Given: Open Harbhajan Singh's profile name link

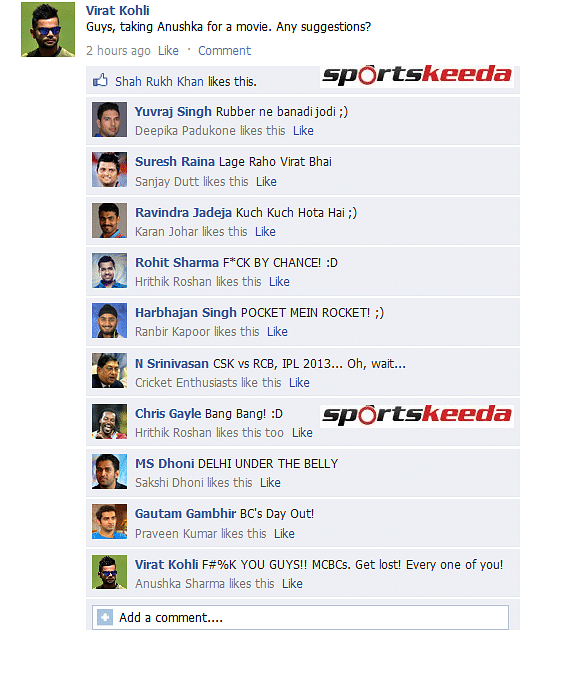Looking at the screenshot, I should 186,312.
